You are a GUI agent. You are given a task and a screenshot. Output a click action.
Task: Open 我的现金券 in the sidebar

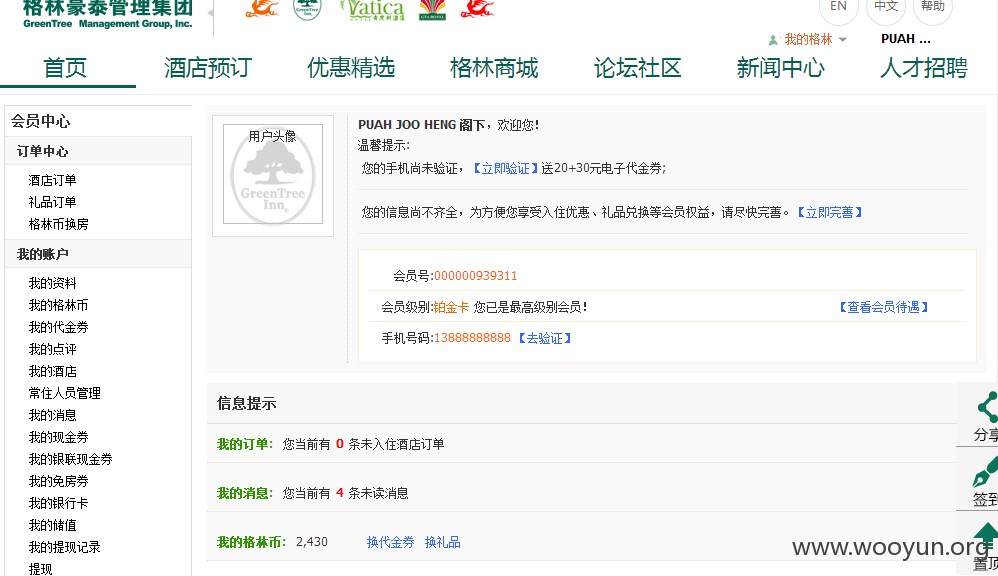click(59, 437)
